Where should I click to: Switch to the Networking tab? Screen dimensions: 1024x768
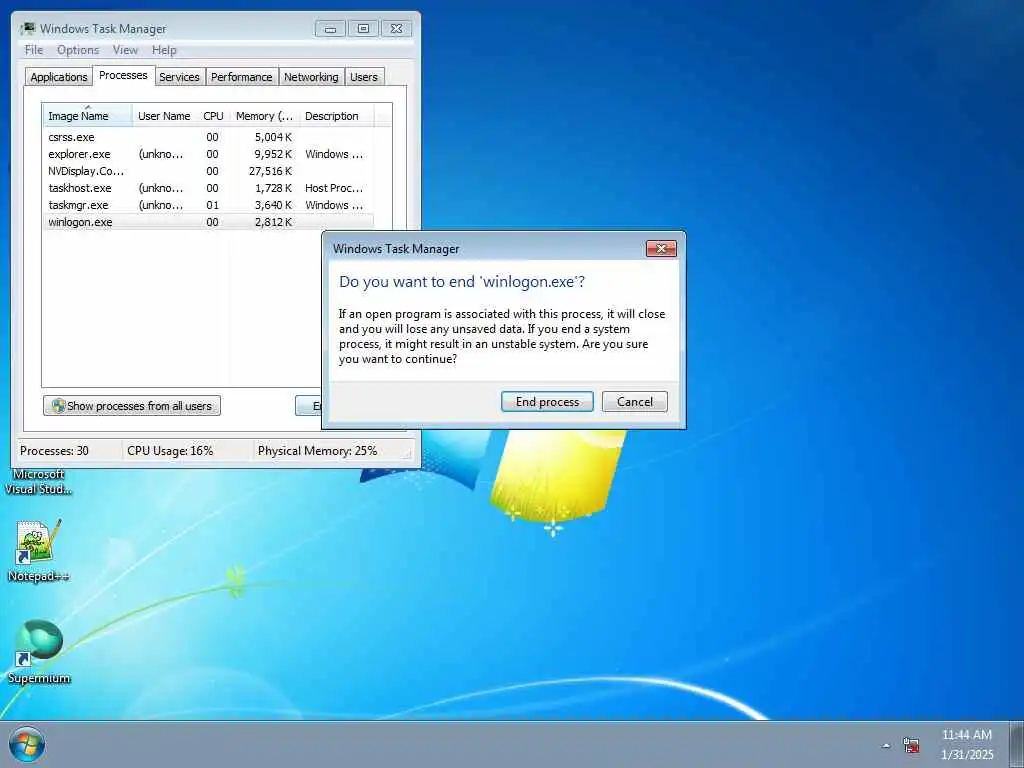(312, 76)
